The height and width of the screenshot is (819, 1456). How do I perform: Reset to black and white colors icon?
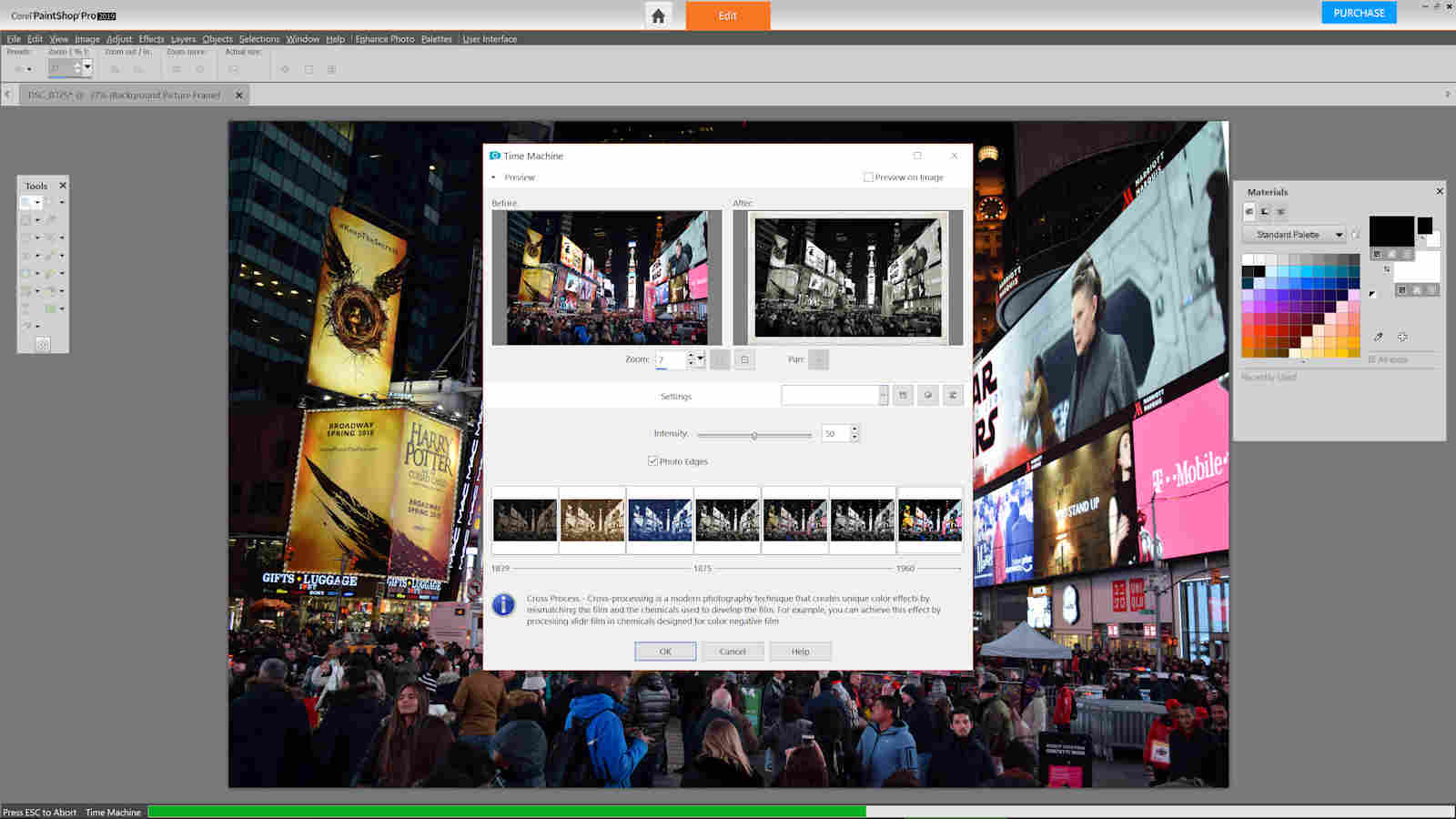coord(1372,294)
